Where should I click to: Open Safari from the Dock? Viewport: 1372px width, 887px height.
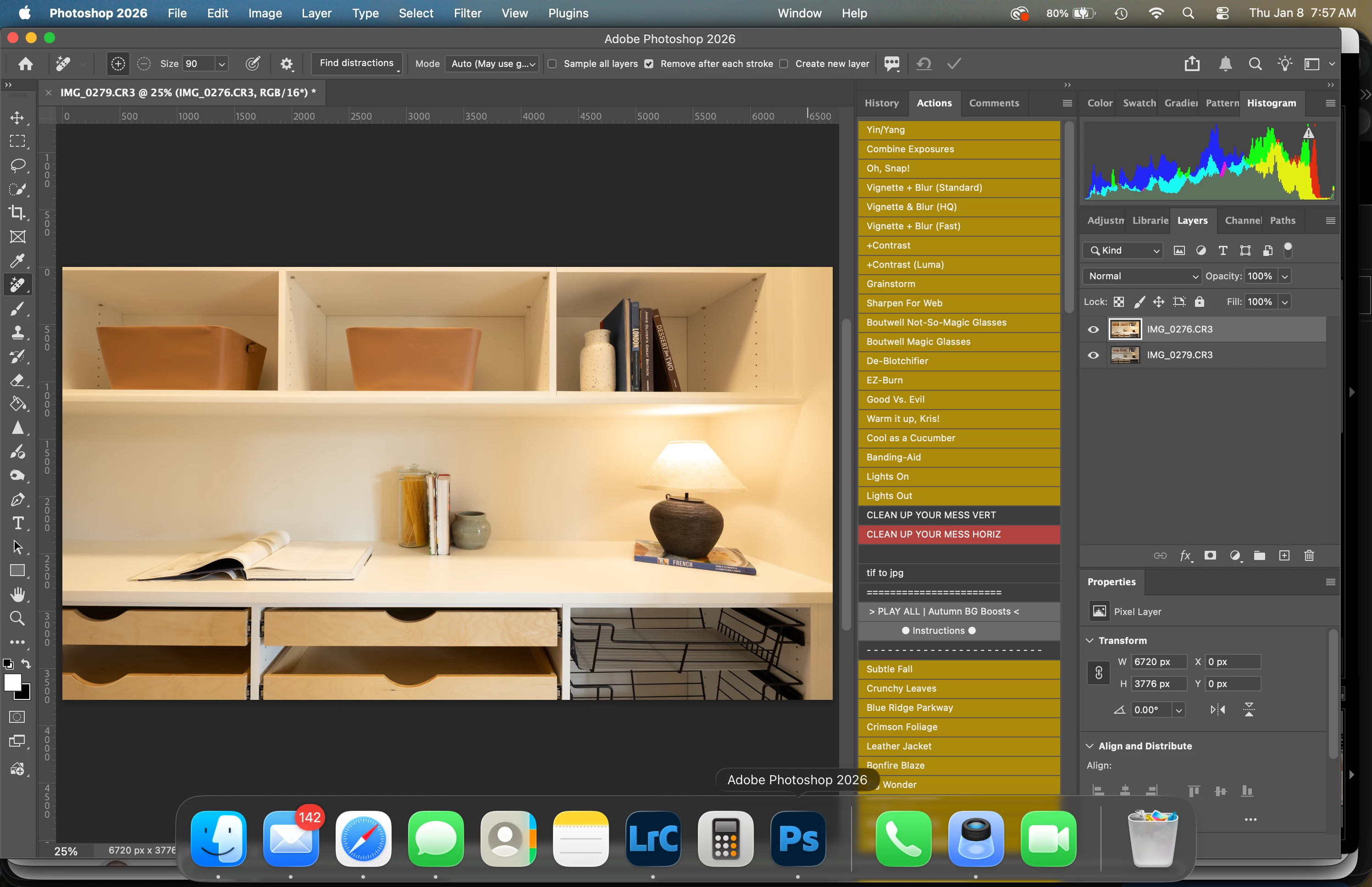tap(363, 839)
